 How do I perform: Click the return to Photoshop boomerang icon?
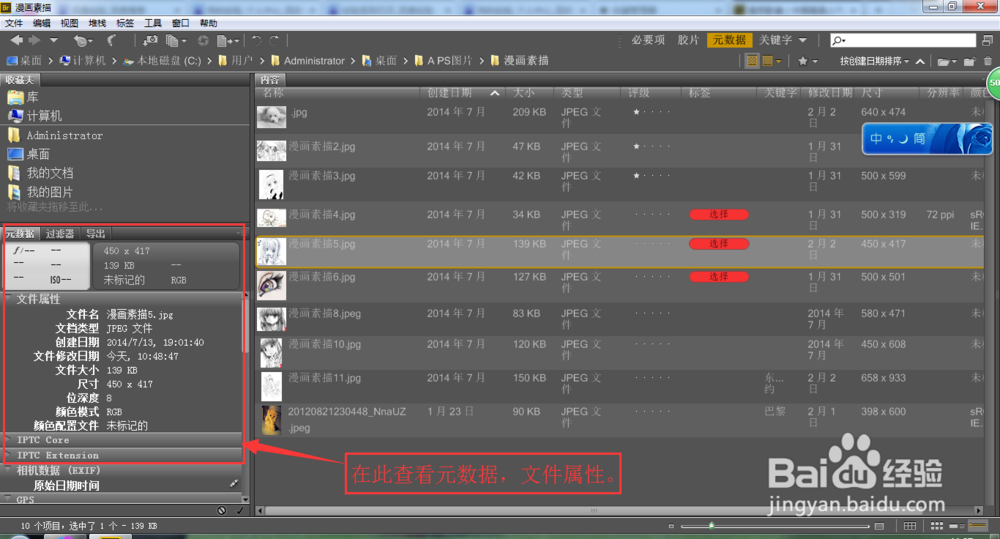pyautogui.click(x=112, y=41)
